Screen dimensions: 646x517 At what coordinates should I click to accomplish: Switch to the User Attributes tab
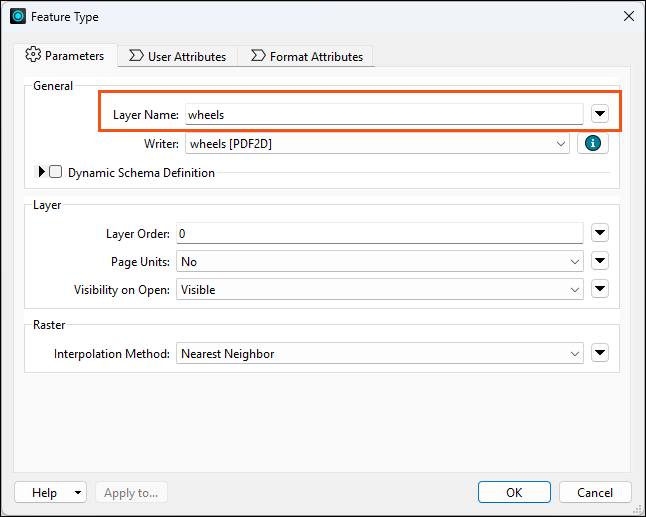(x=178, y=56)
